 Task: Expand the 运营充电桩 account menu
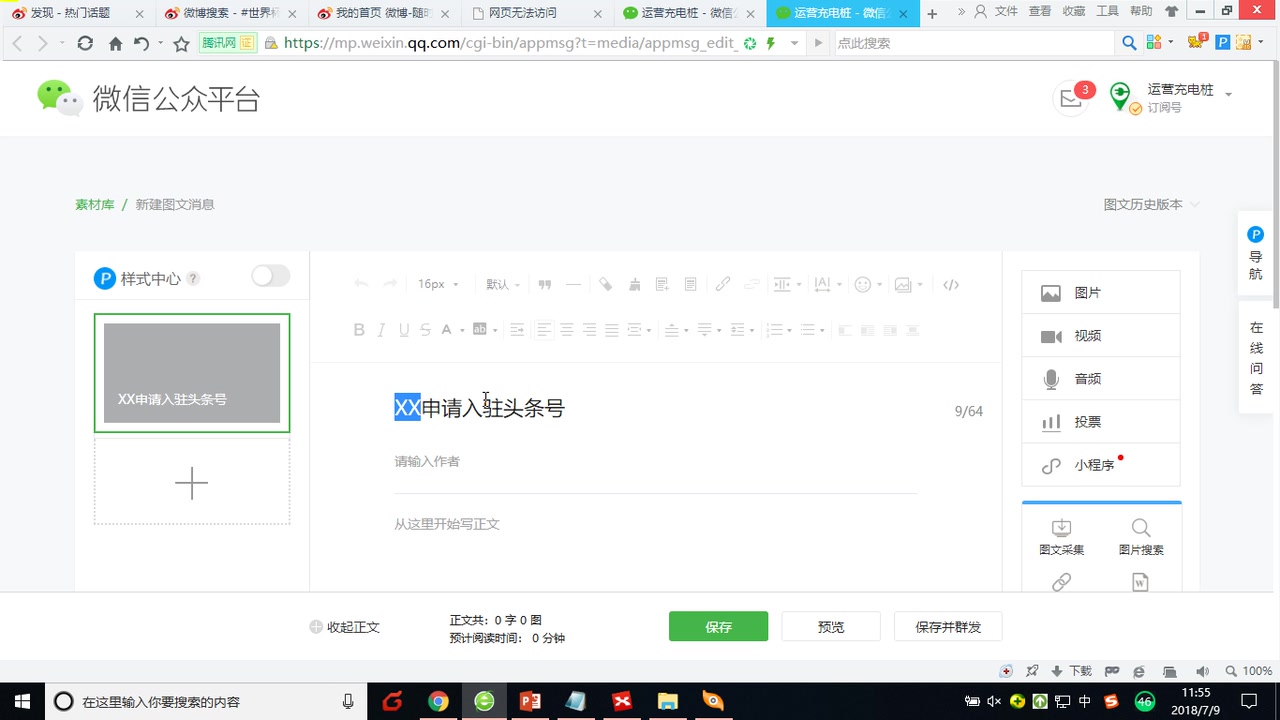[1228, 95]
